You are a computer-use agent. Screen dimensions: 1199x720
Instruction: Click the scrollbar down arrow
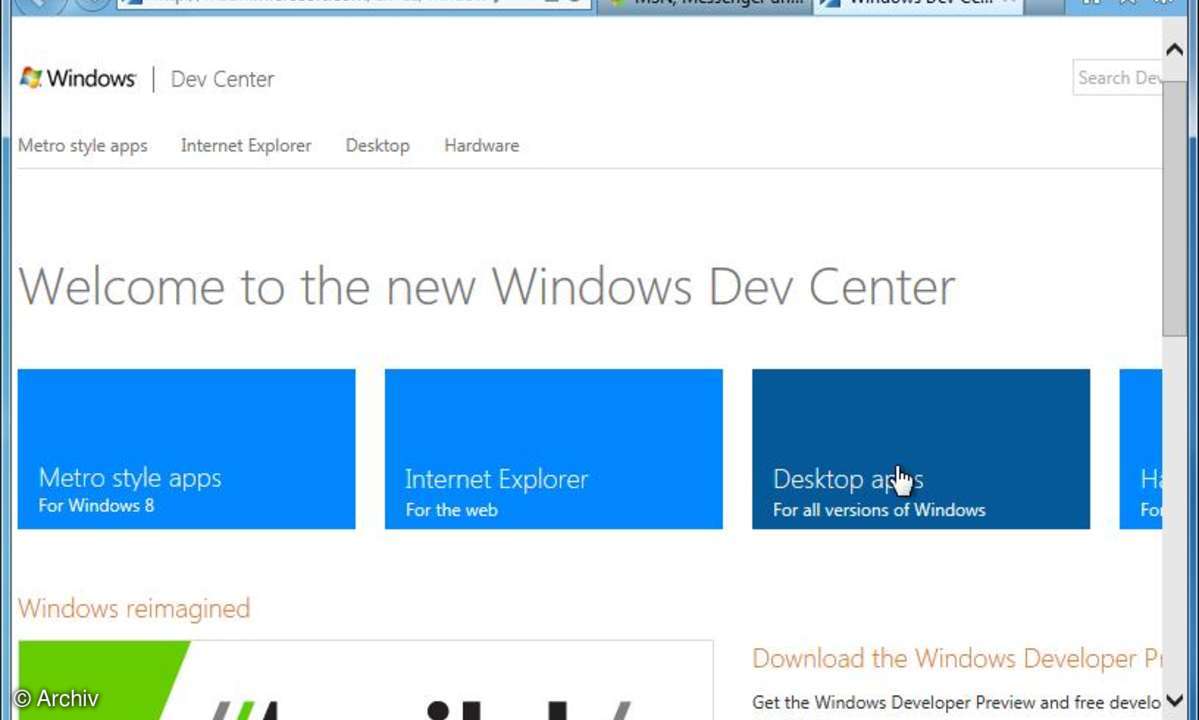coord(1175,700)
